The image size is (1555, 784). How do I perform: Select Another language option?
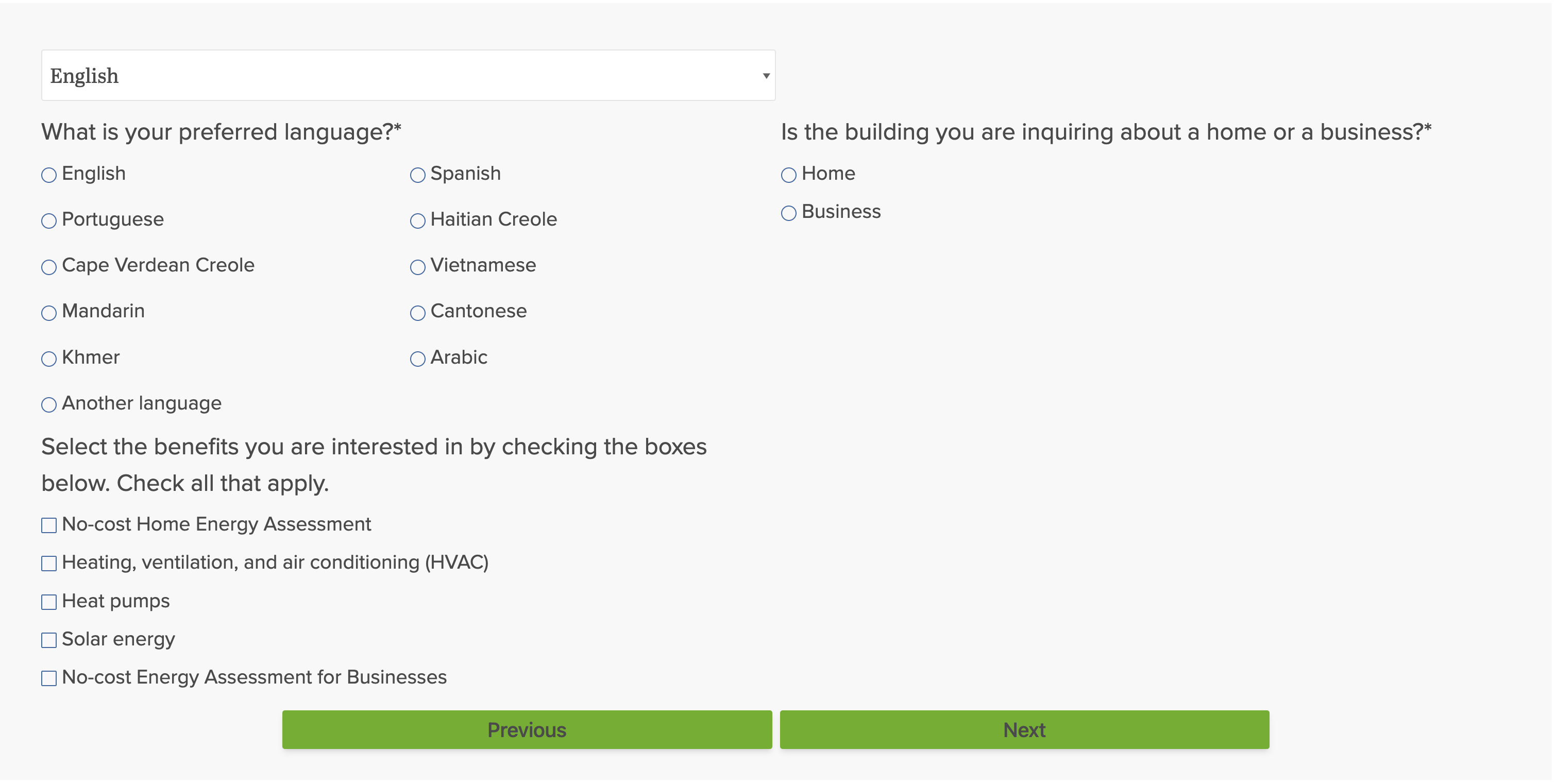coord(49,405)
